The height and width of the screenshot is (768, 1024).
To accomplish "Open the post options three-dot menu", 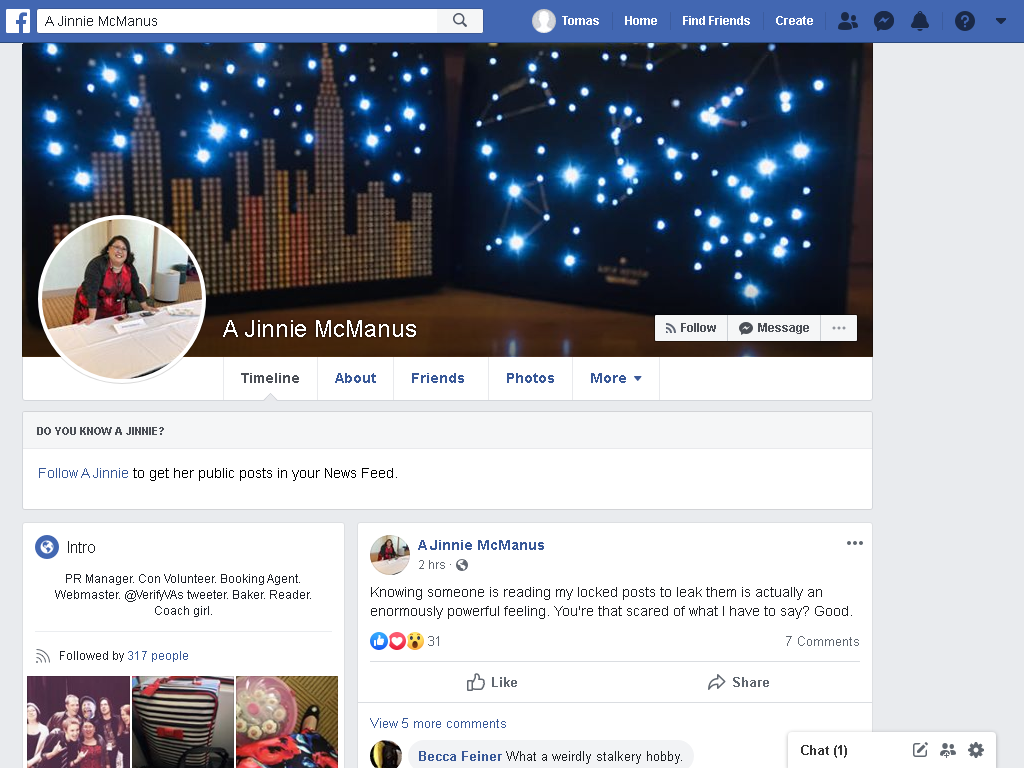I will point(854,543).
